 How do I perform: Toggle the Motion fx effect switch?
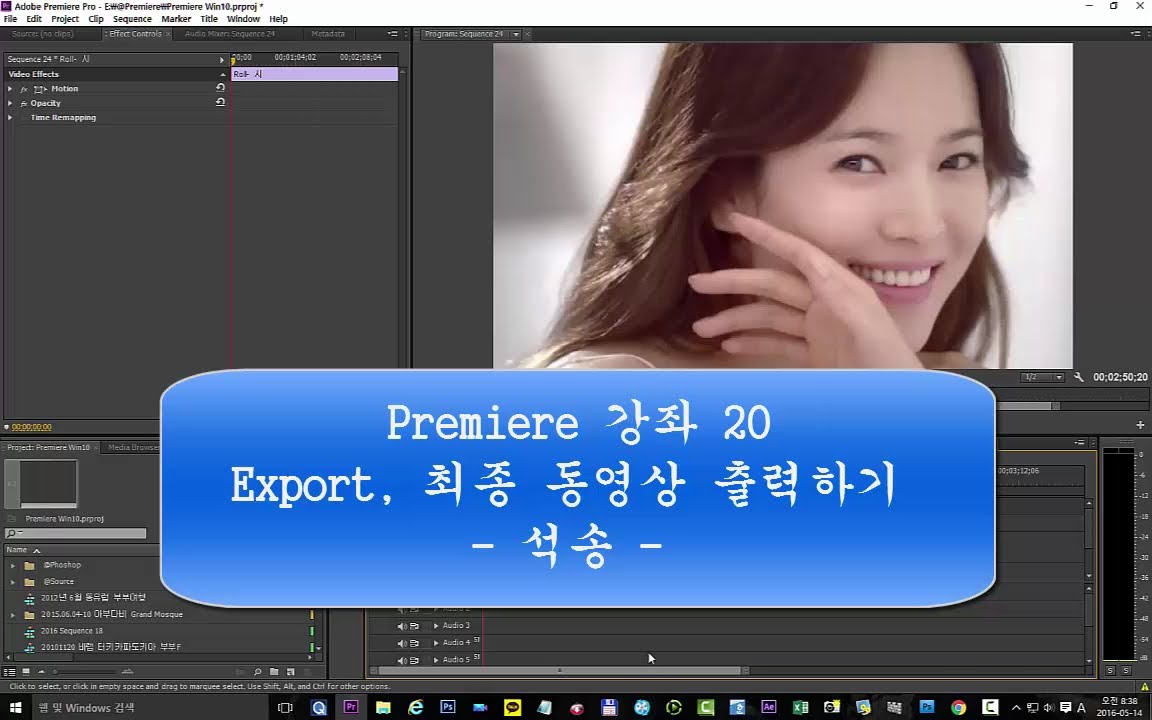(x=24, y=89)
